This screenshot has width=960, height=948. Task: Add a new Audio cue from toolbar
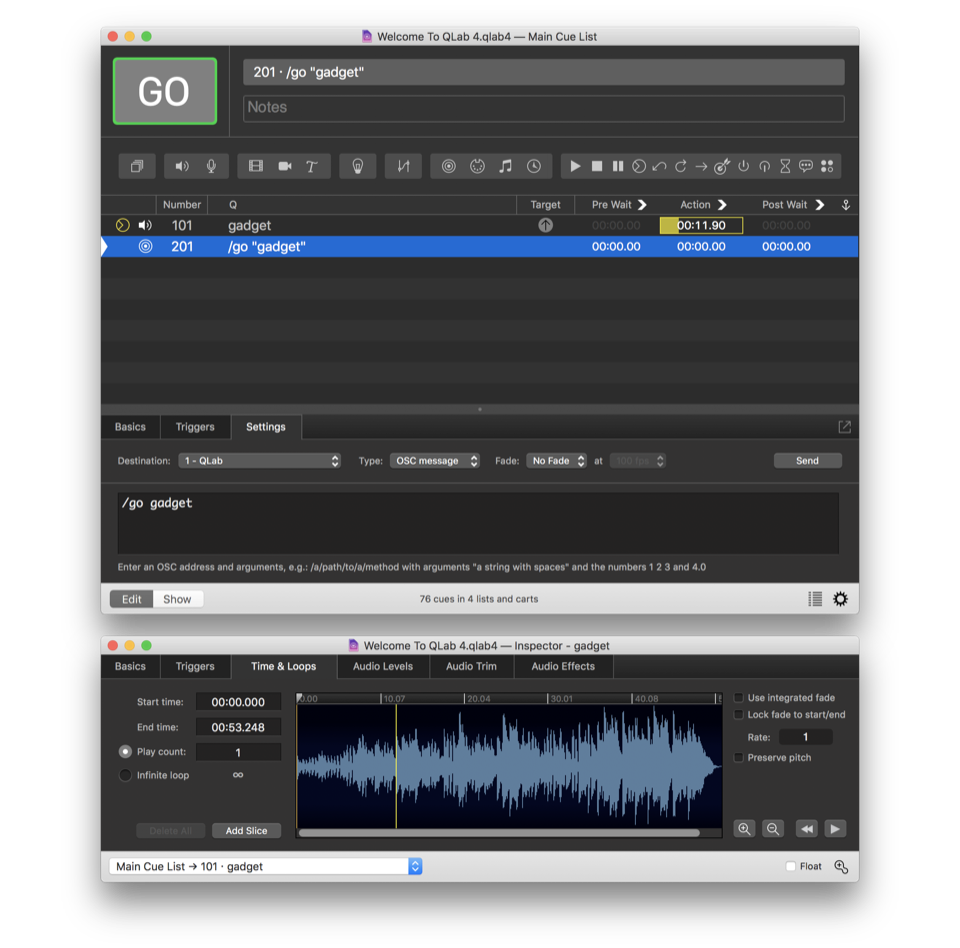coord(182,166)
